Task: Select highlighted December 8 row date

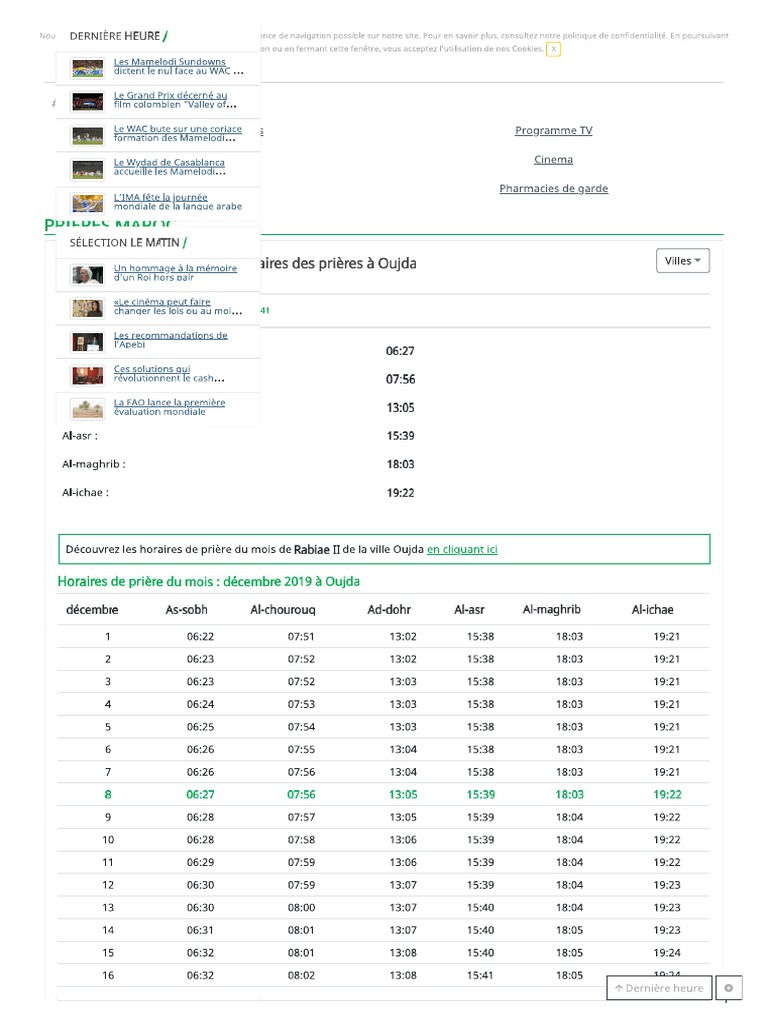Action: 108,795
